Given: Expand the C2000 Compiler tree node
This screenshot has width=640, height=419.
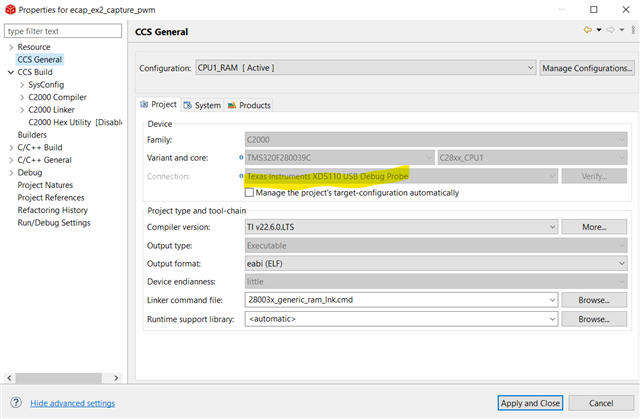Looking at the screenshot, I should [x=22, y=97].
